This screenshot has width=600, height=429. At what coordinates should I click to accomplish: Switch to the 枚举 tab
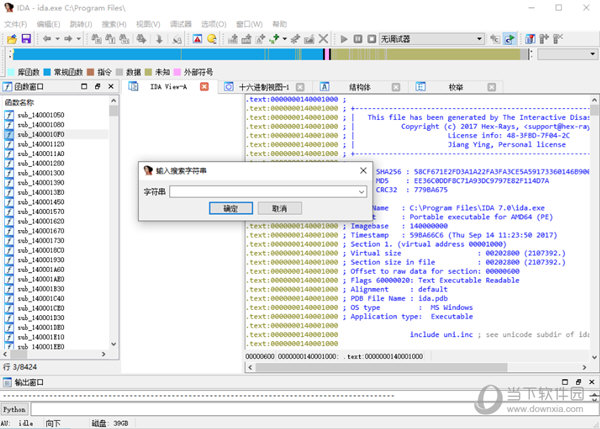(x=456, y=87)
